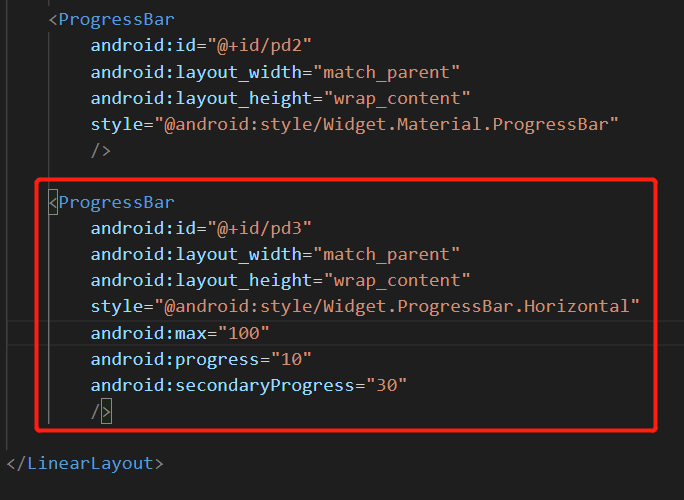
Task: Click the first ProgressBar tag name
Action: pos(116,20)
